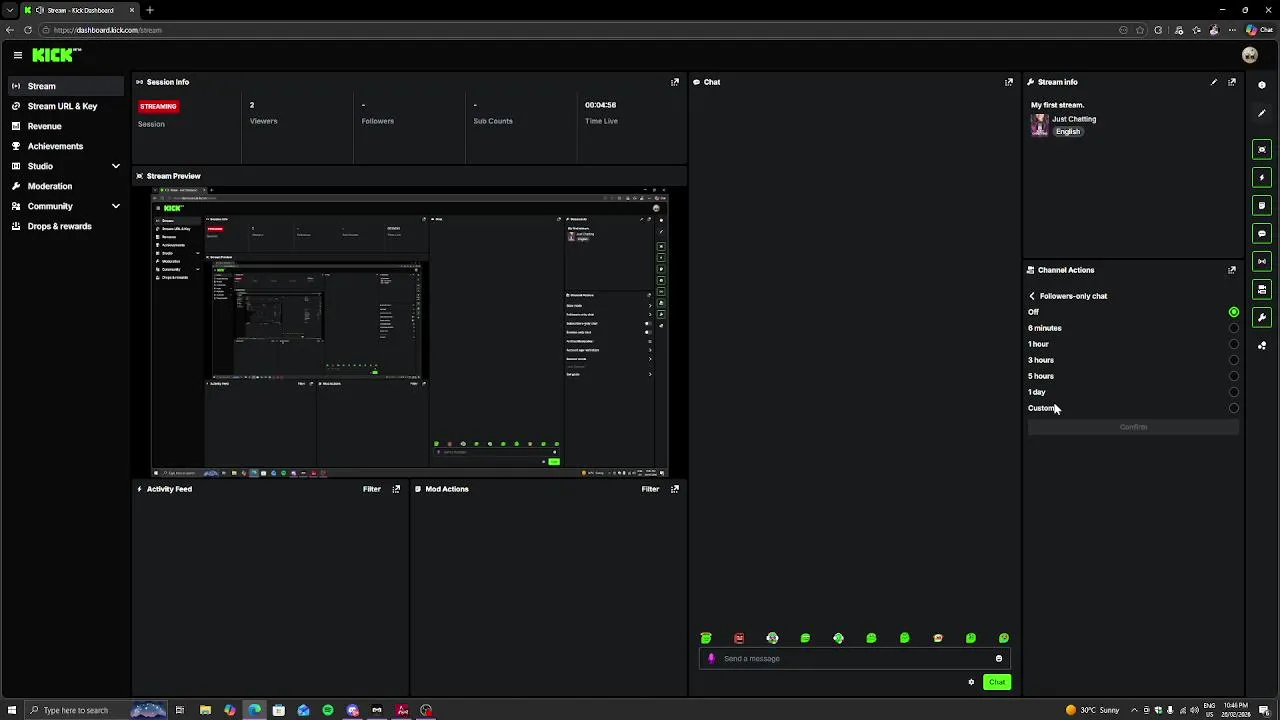Open Stream URL & Key page

(x=65, y=106)
